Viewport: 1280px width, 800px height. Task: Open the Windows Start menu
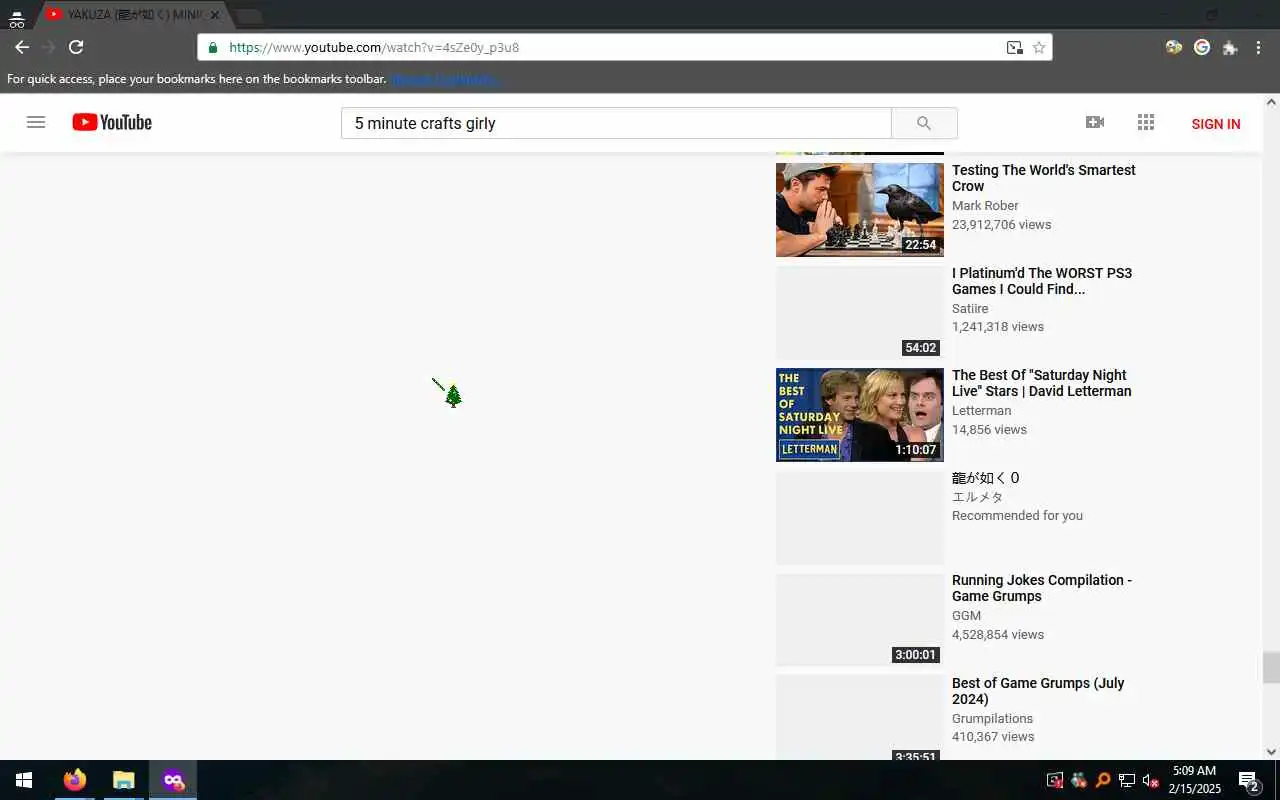(x=24, y=780)
